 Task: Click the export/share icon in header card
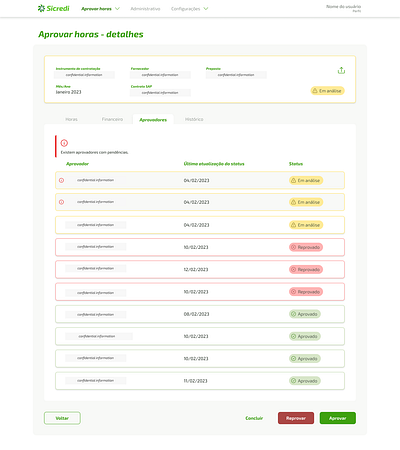(341, 70)
